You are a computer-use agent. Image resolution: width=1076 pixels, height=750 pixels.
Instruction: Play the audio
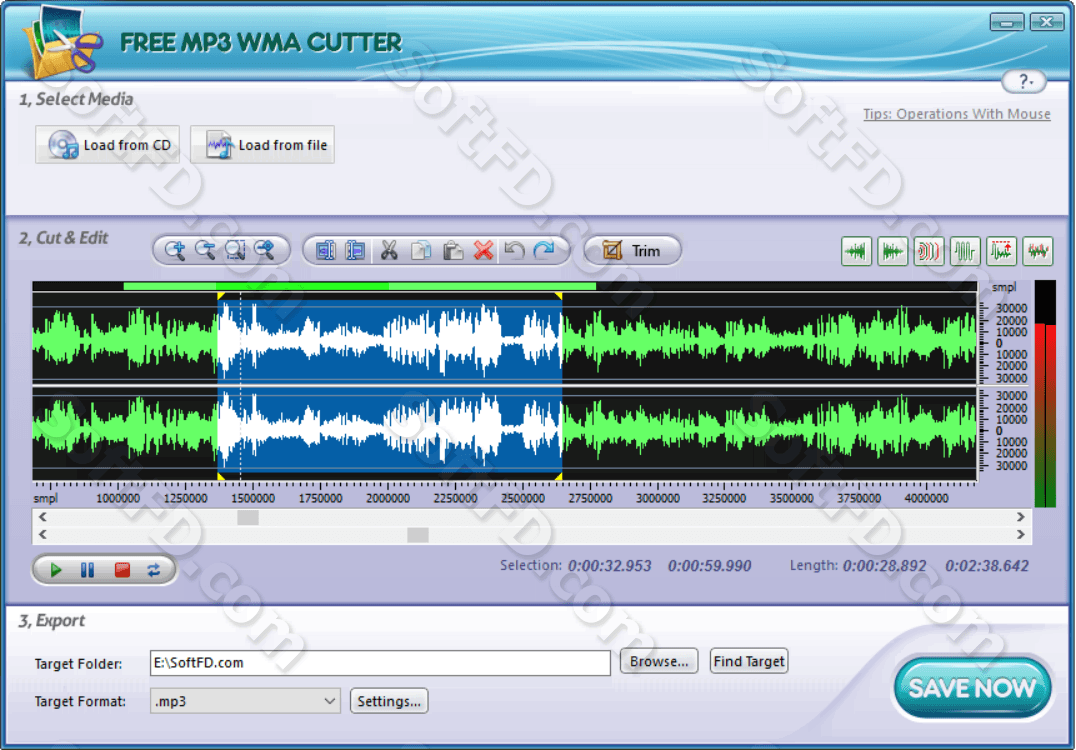click(56, 570)
